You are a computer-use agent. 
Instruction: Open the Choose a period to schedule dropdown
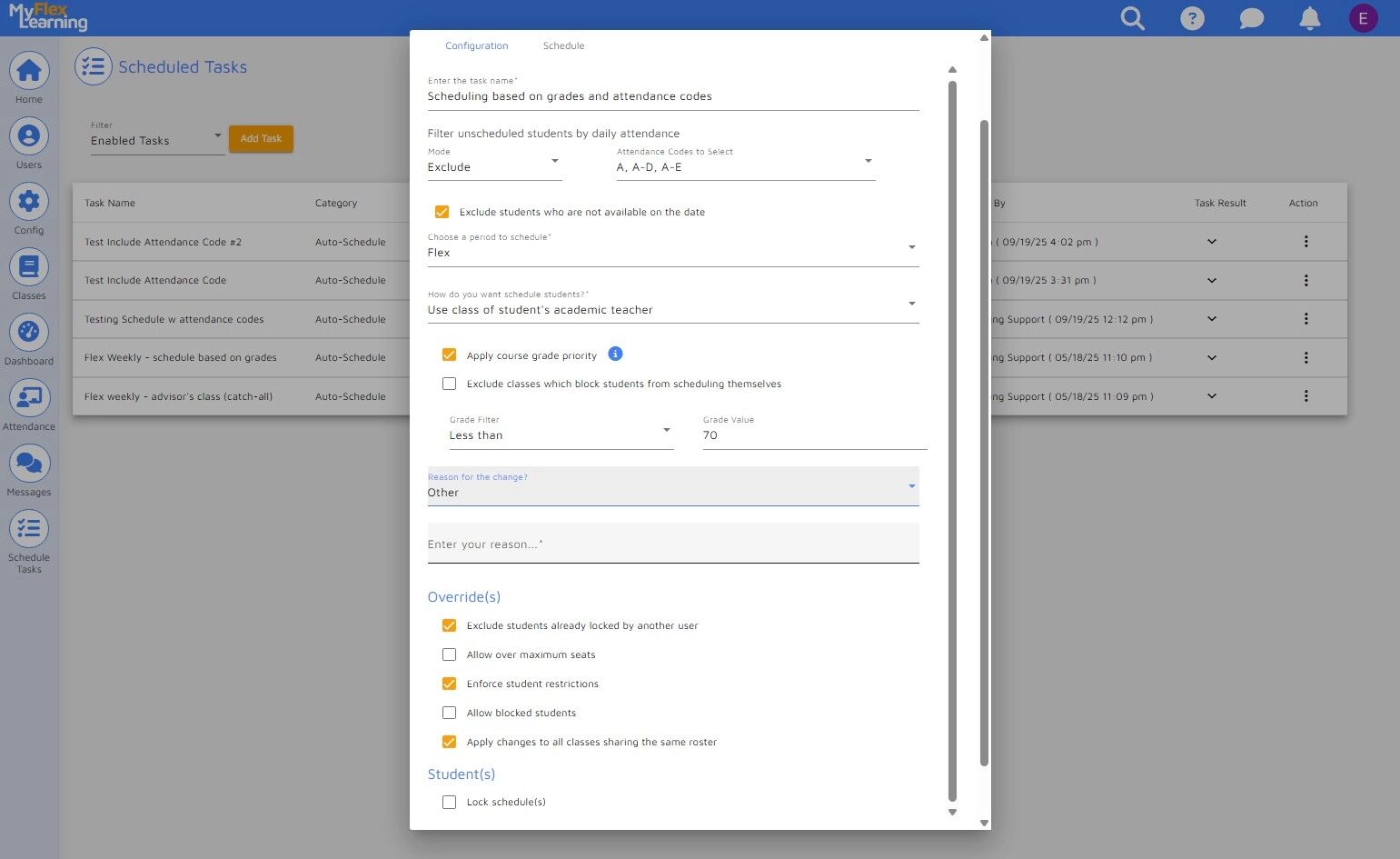tap(673, 248)
